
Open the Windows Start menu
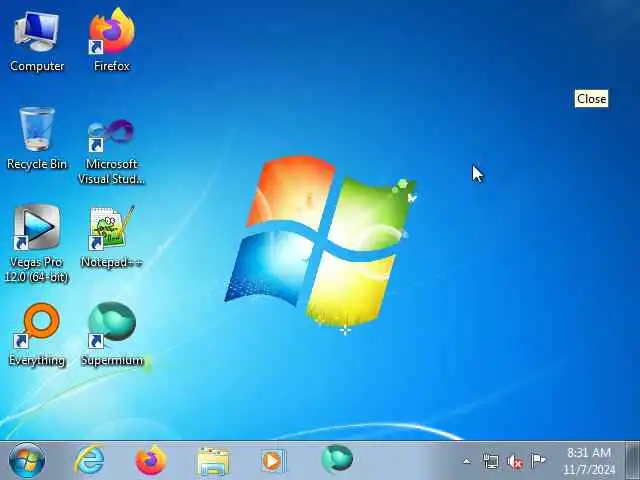[27, 461]
